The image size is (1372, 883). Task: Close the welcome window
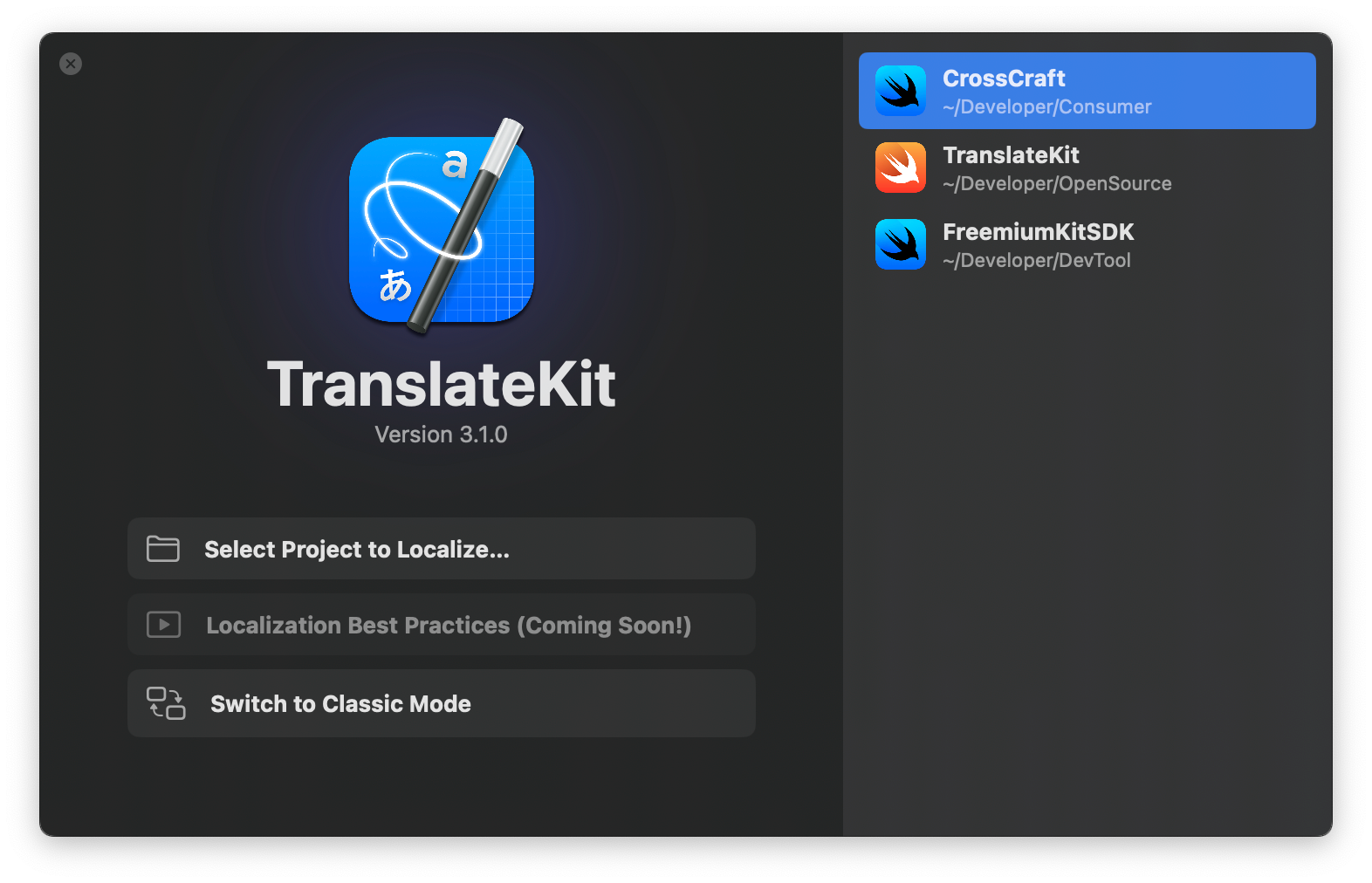(71, 64)
